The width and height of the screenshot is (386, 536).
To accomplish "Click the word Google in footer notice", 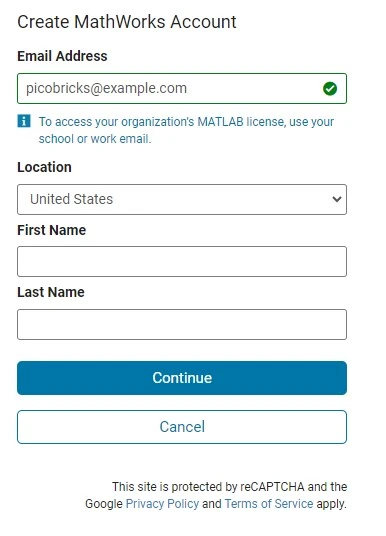I will 104,504.
